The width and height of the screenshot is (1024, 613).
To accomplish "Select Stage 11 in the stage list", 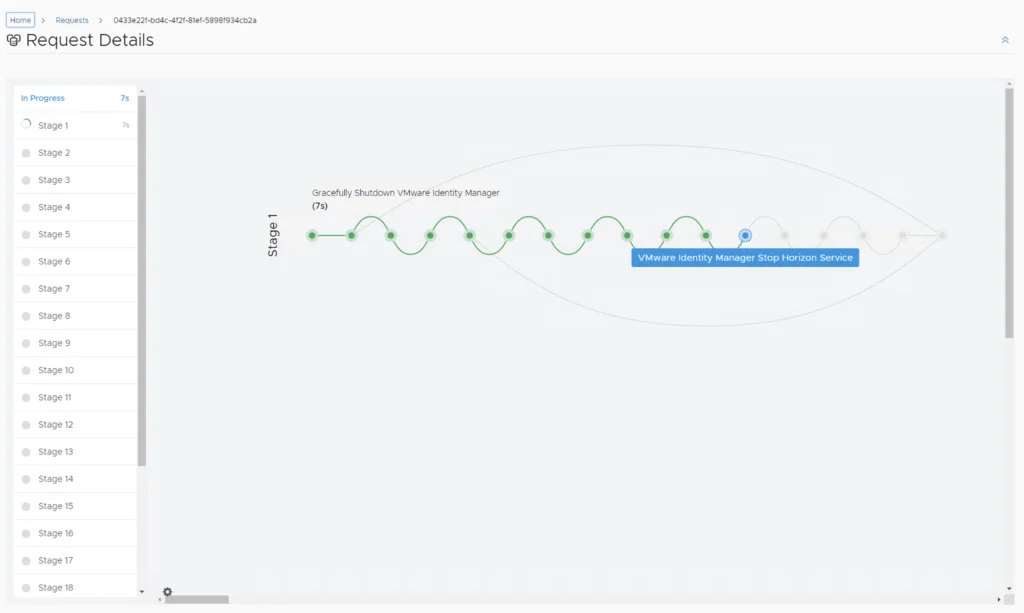I will coord(75,398).
